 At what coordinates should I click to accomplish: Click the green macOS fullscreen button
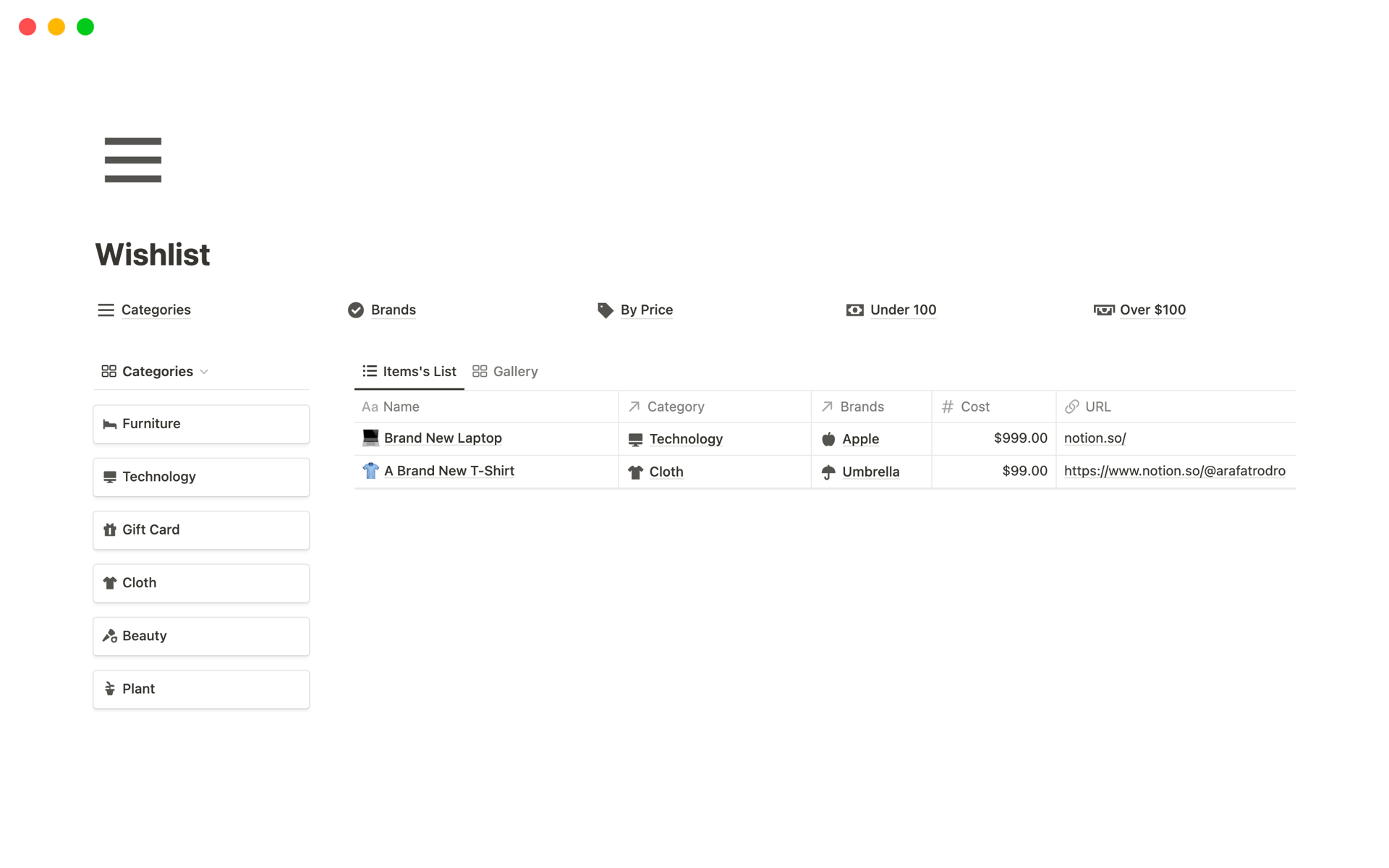click(85, 27)
